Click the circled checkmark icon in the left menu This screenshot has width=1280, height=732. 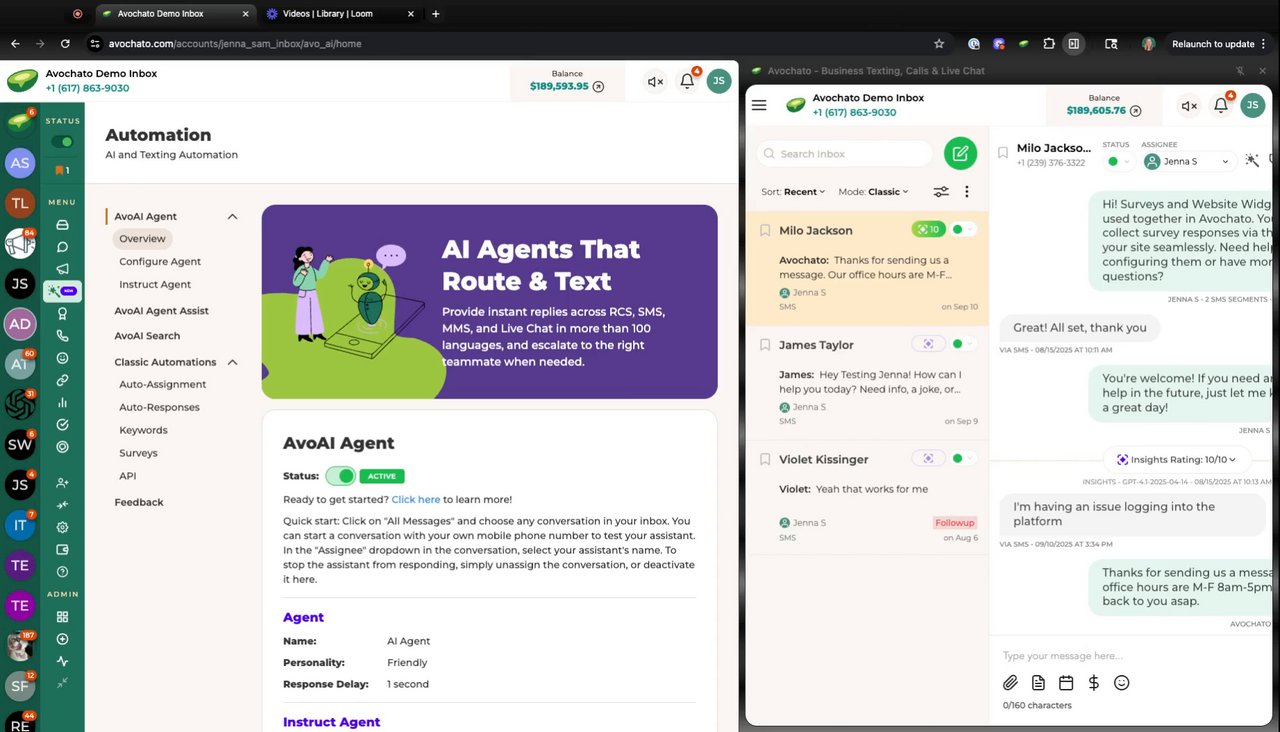(x=62, y=425)
